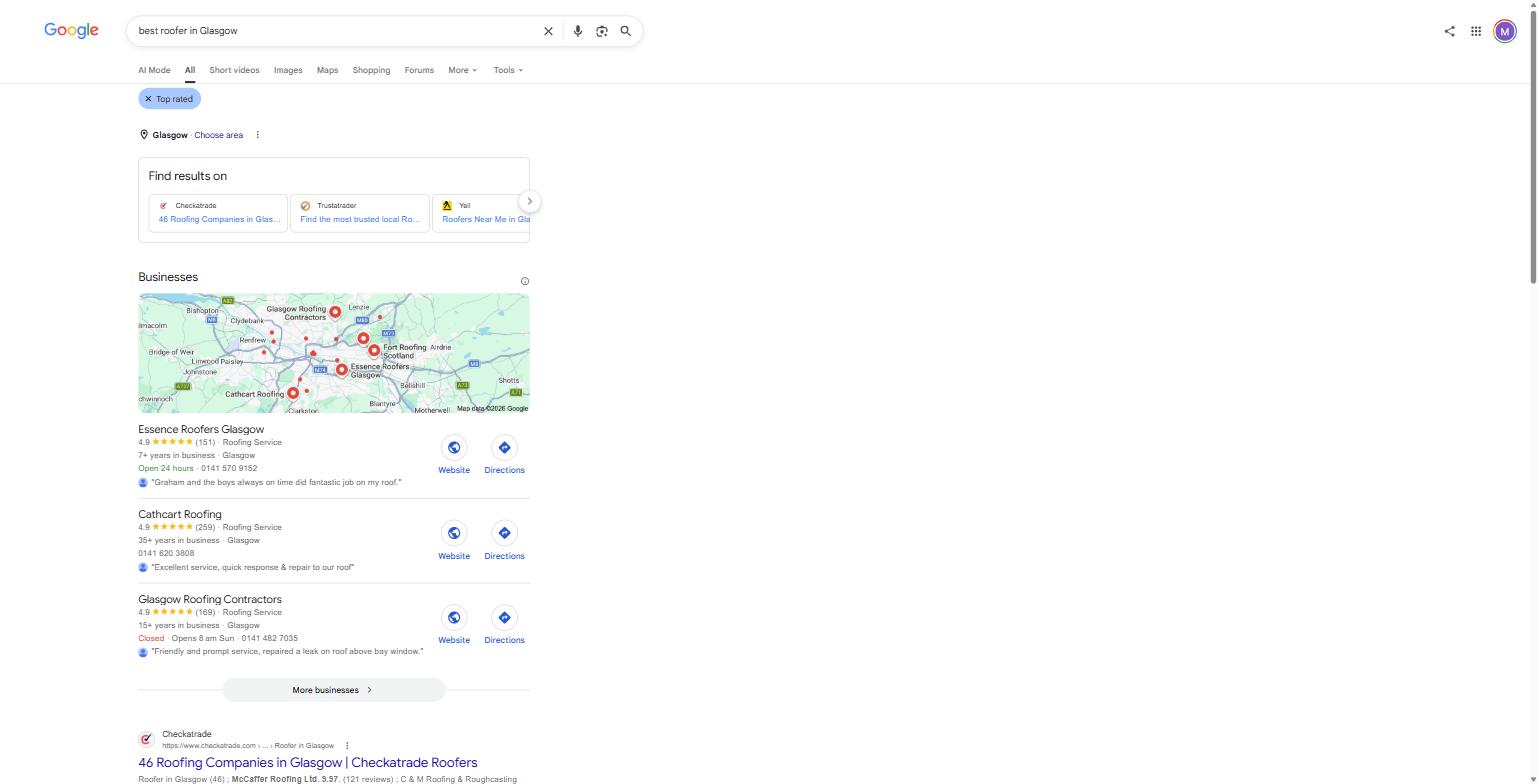Click phone number 0141 620 3808
Screen dimensions: 1538x784
click(166, 553)
